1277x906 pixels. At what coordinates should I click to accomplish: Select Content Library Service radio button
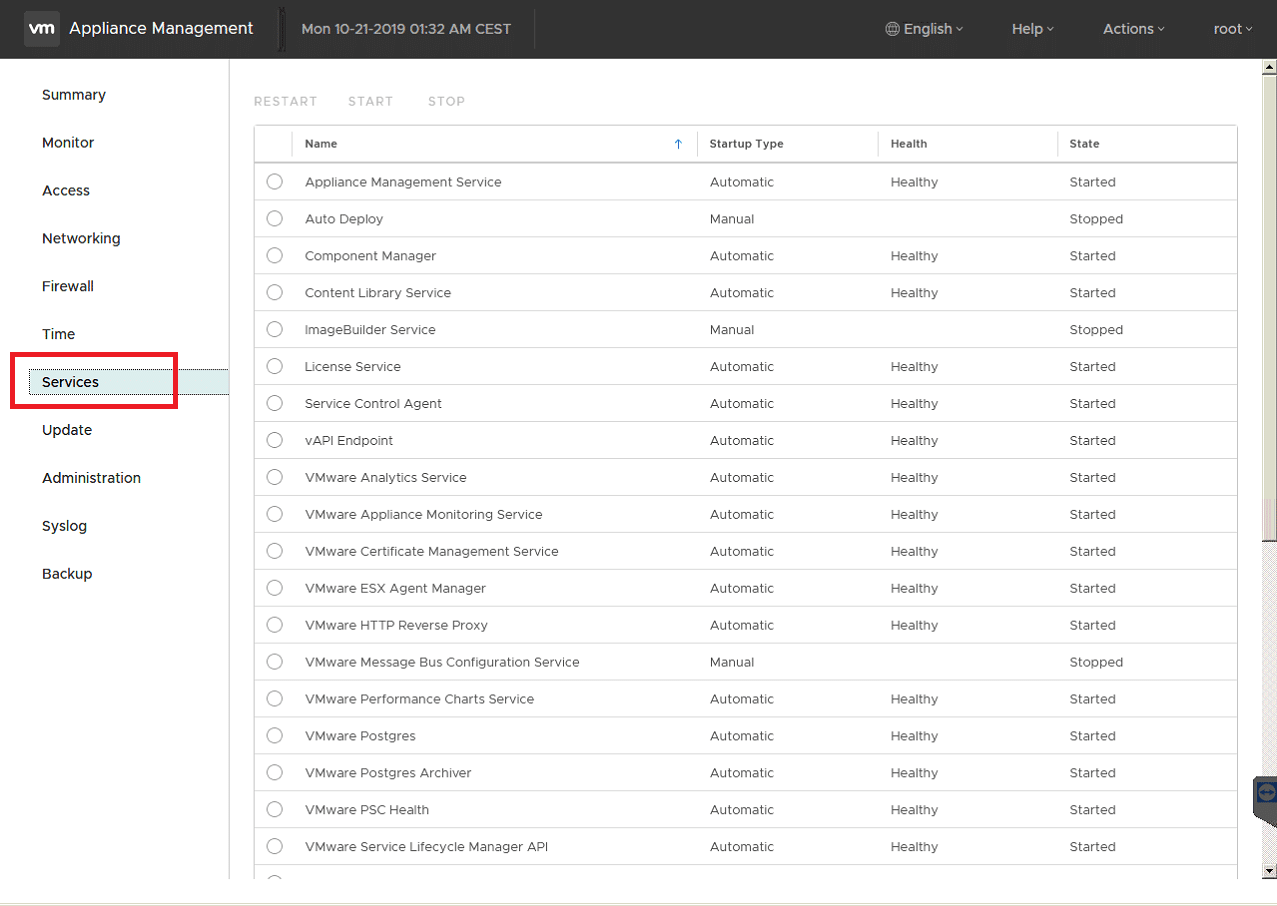click(x=275, y=293)
